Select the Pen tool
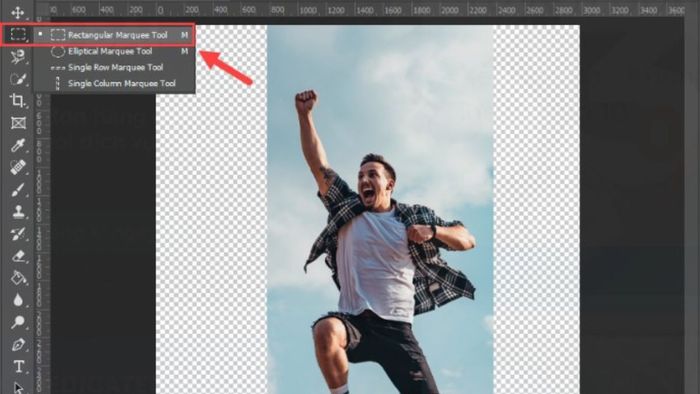This screenshot has height=394, width=700. pyautogui.click(x=18, y=344)
